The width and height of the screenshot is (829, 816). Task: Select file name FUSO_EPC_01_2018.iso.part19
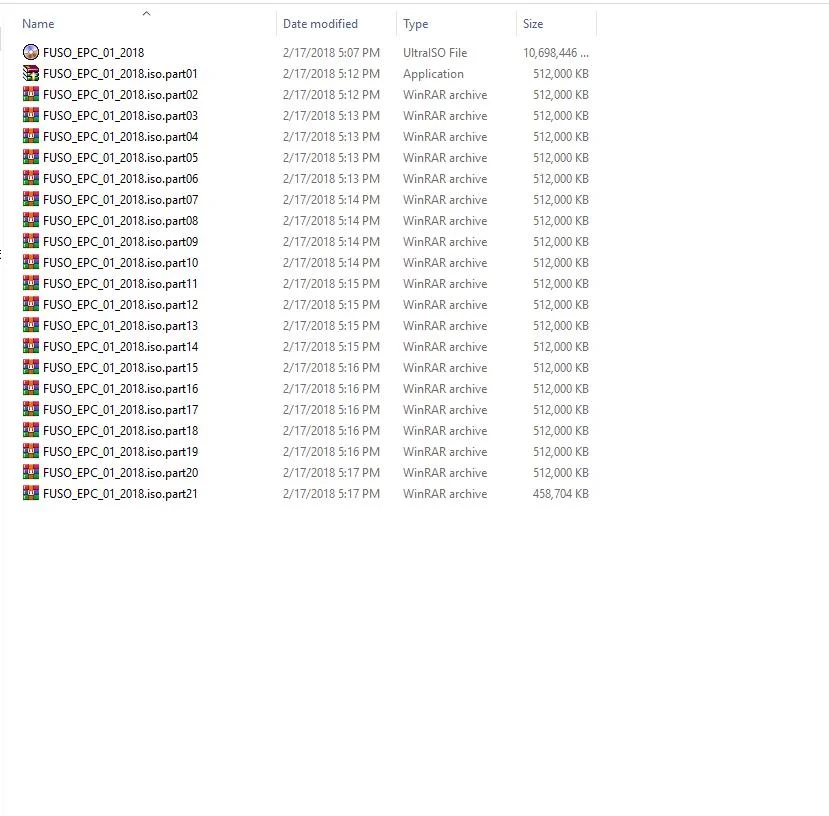tap(121, 452)
